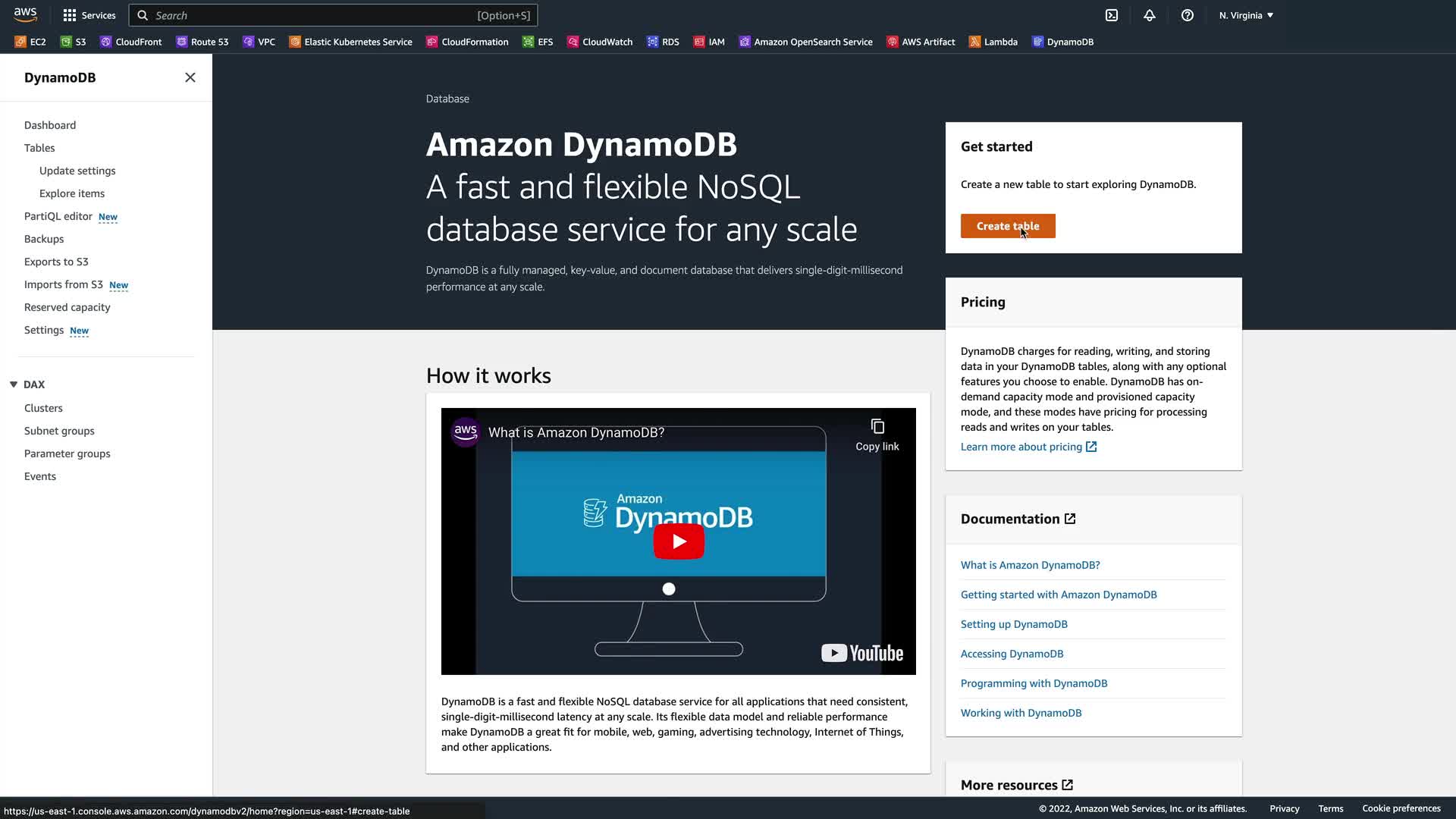
Task: Open Getting started with Amazon DynamoDB link
Action: point(1059,595)
